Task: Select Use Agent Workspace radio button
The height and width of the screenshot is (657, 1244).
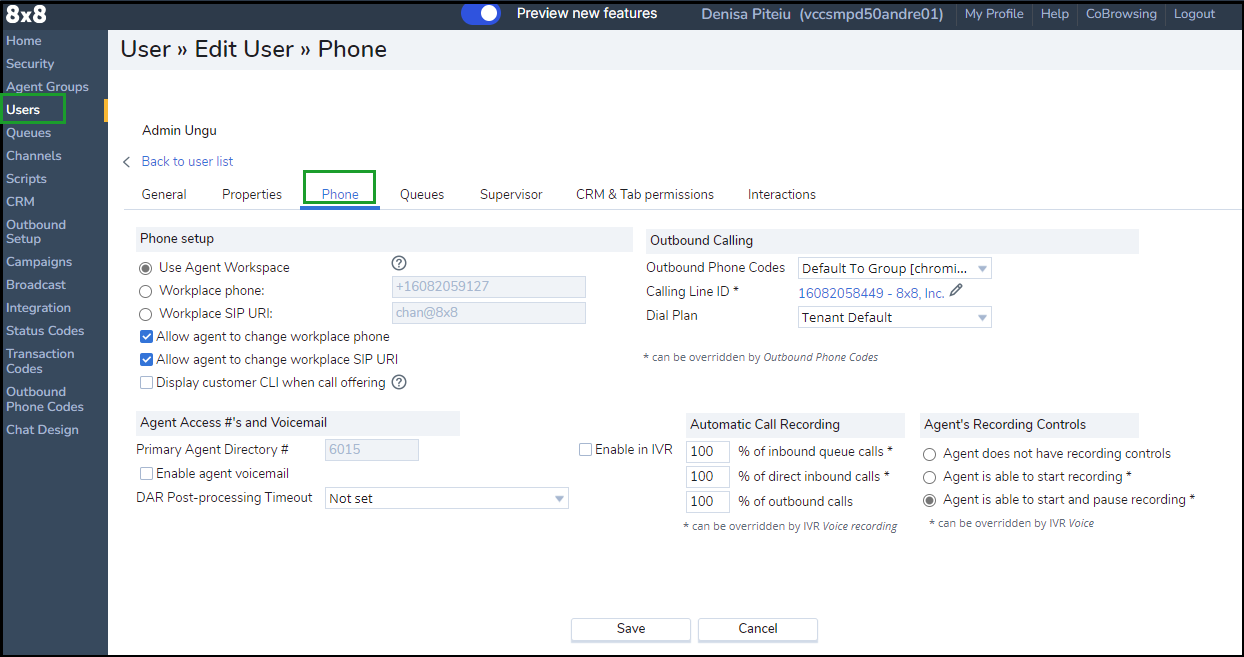Action: [x=146, y=268]
